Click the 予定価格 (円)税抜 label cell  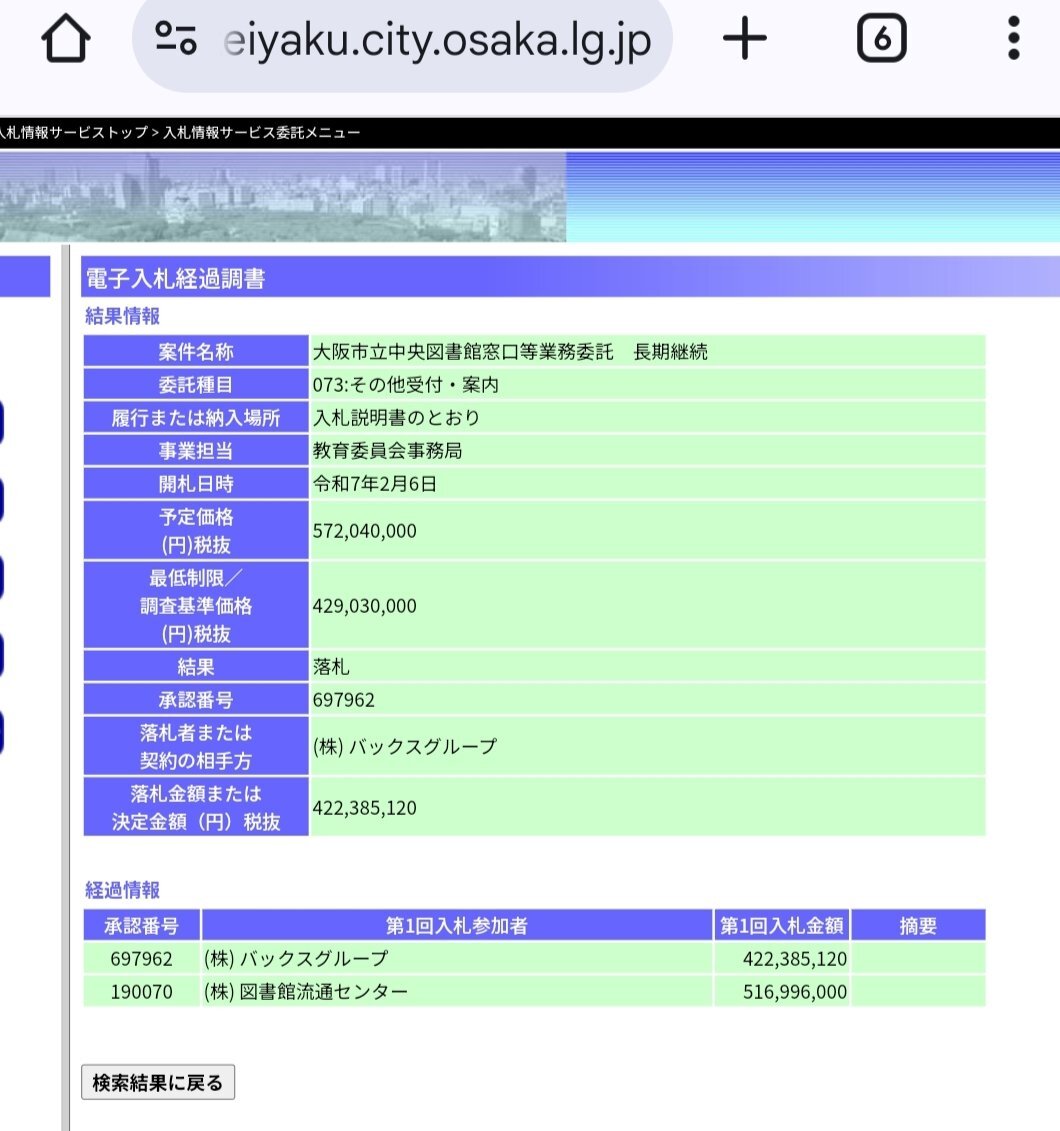[x=196, y=530]
